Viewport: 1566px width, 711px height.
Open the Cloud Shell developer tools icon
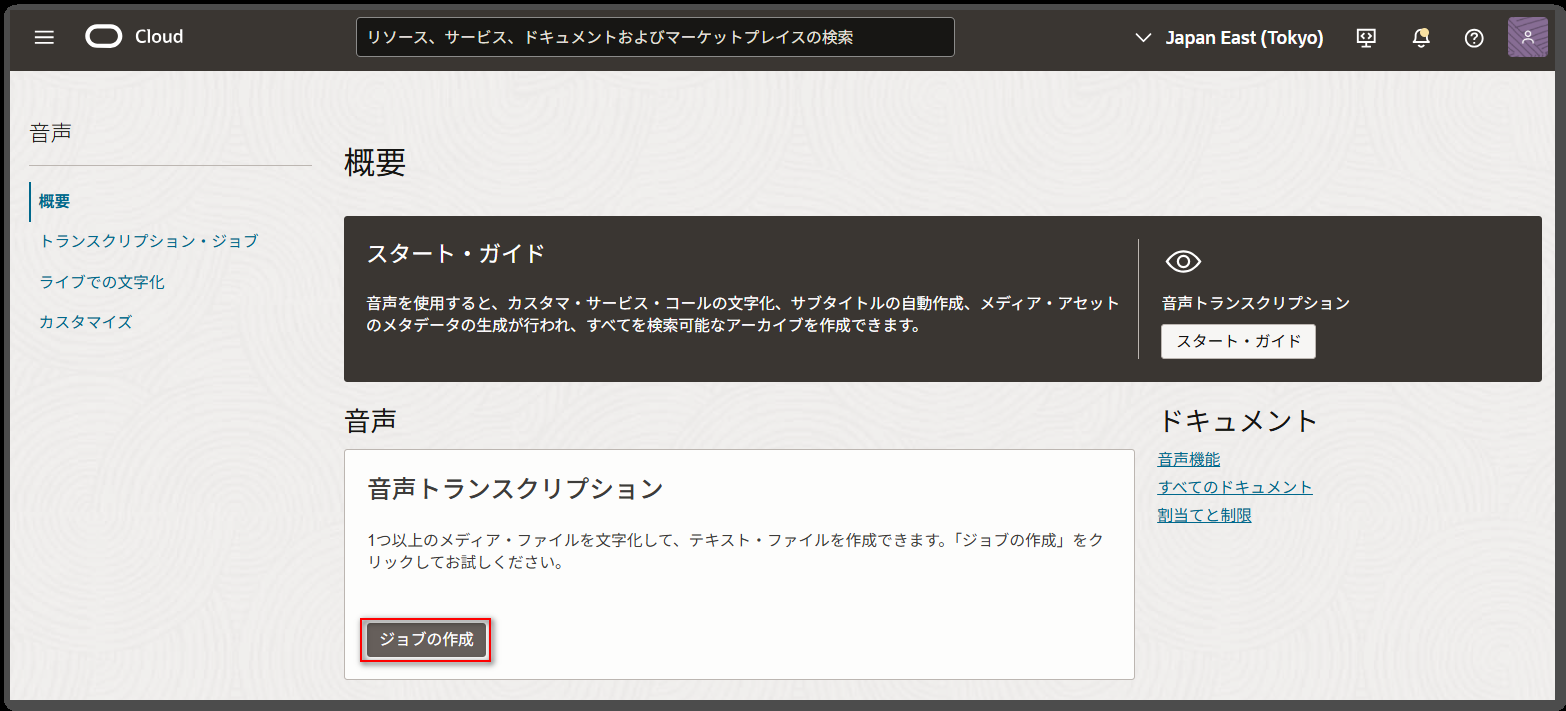(1365, 38)
